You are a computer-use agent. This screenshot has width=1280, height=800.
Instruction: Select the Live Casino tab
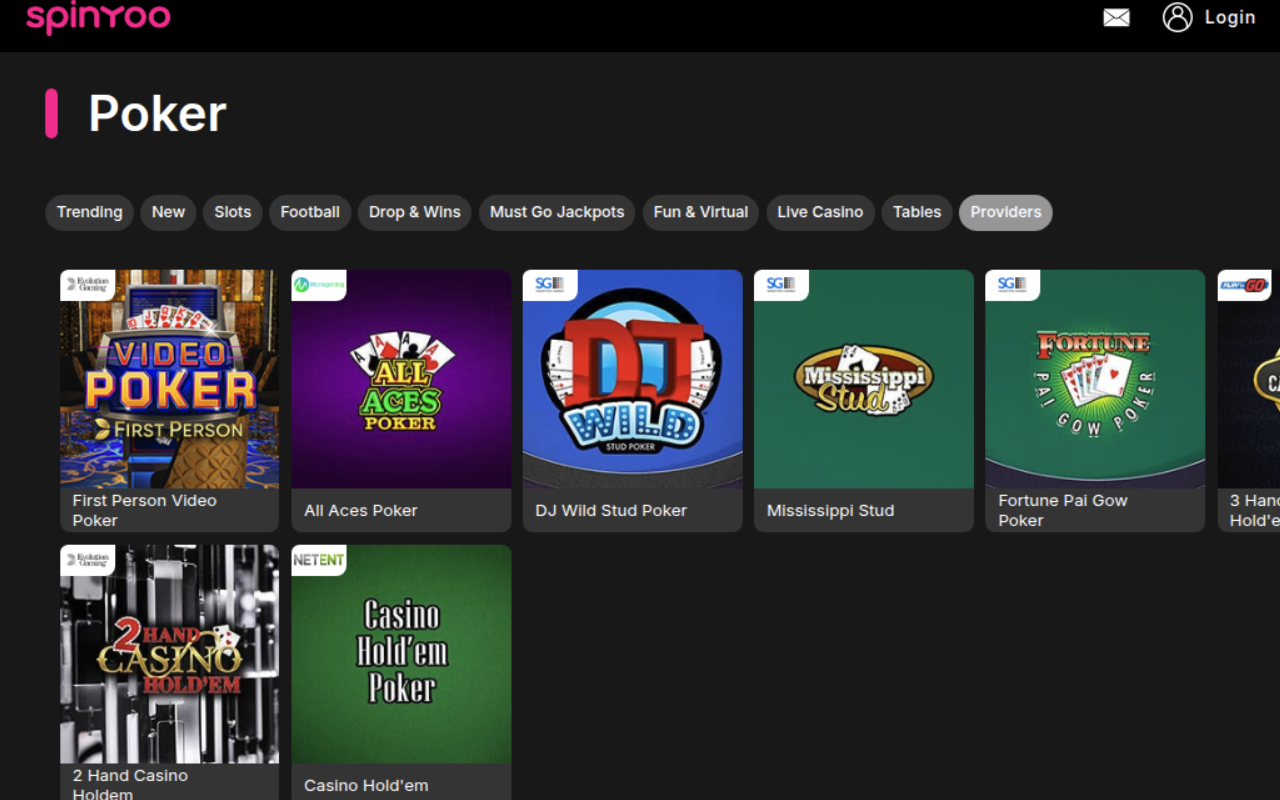pos(820,212)
